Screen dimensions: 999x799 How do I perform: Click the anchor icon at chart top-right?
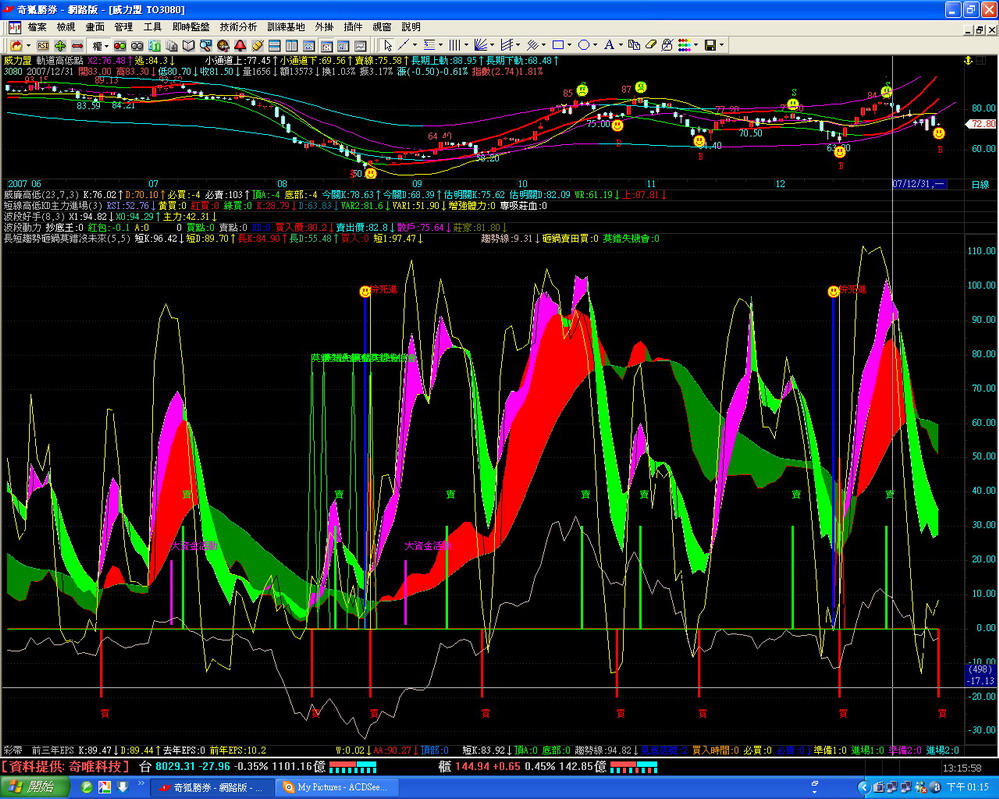967,61
